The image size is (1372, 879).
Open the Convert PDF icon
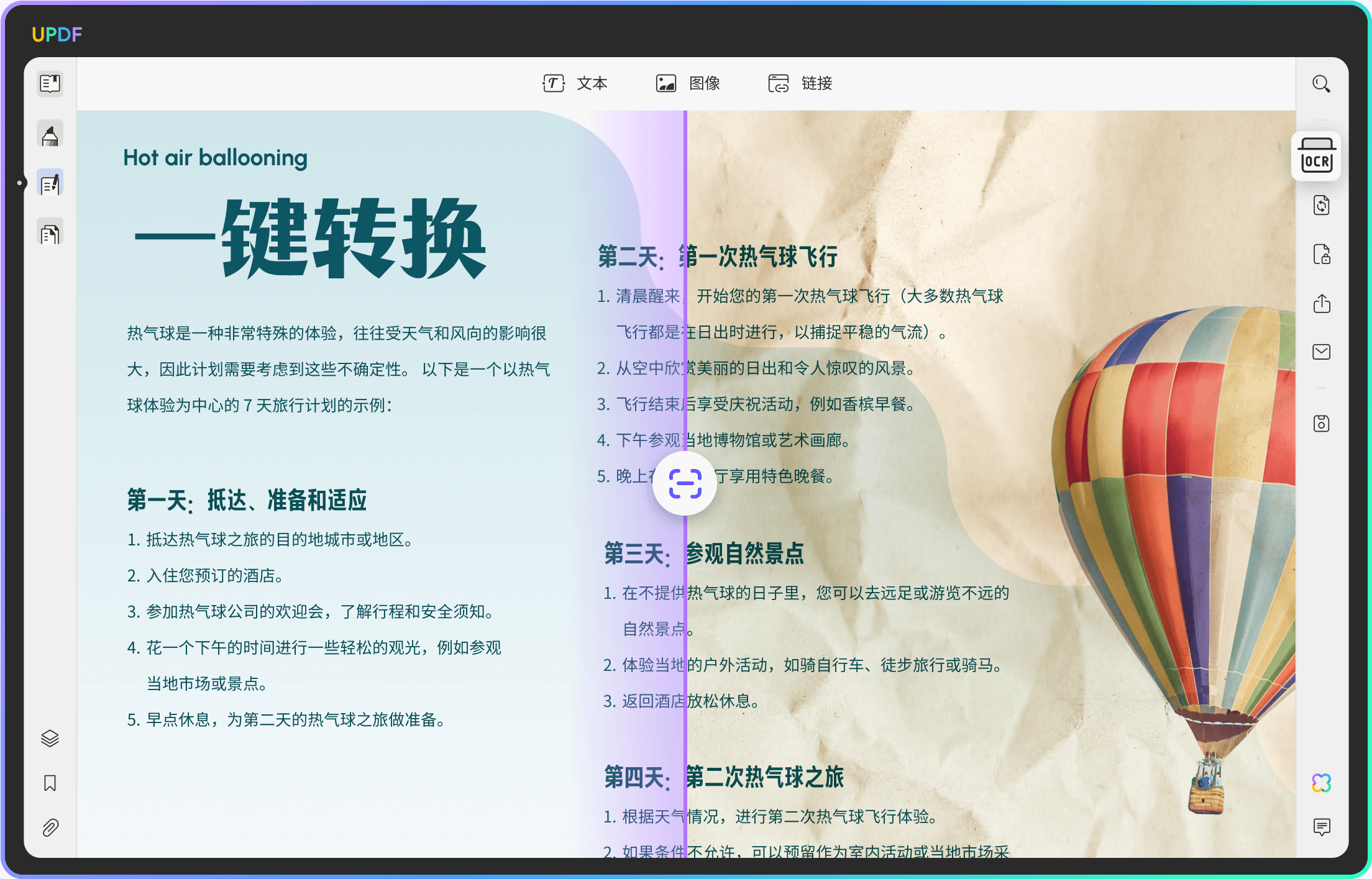point(1322,205)
